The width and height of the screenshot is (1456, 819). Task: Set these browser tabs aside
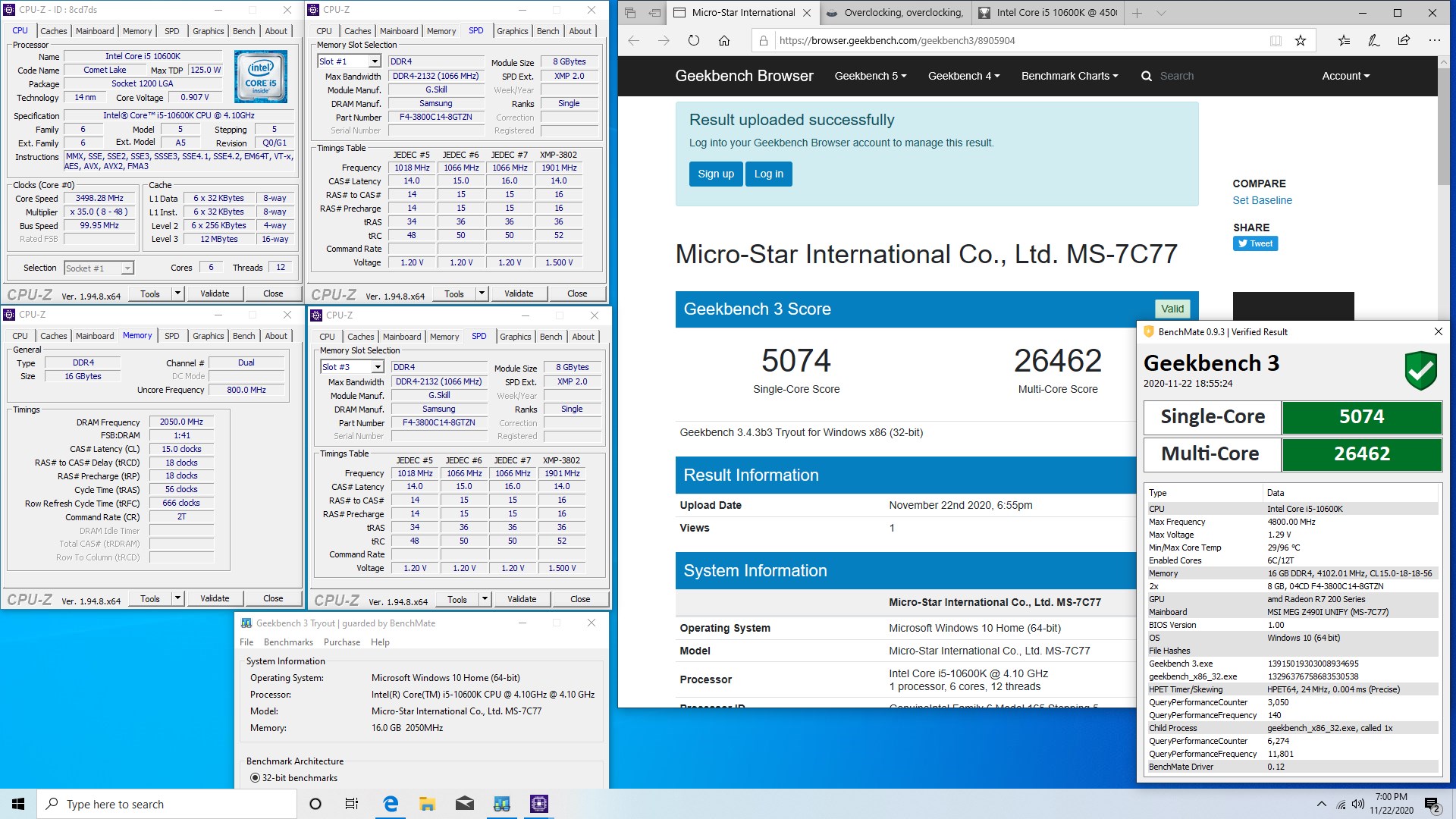[x=654, y=13]
